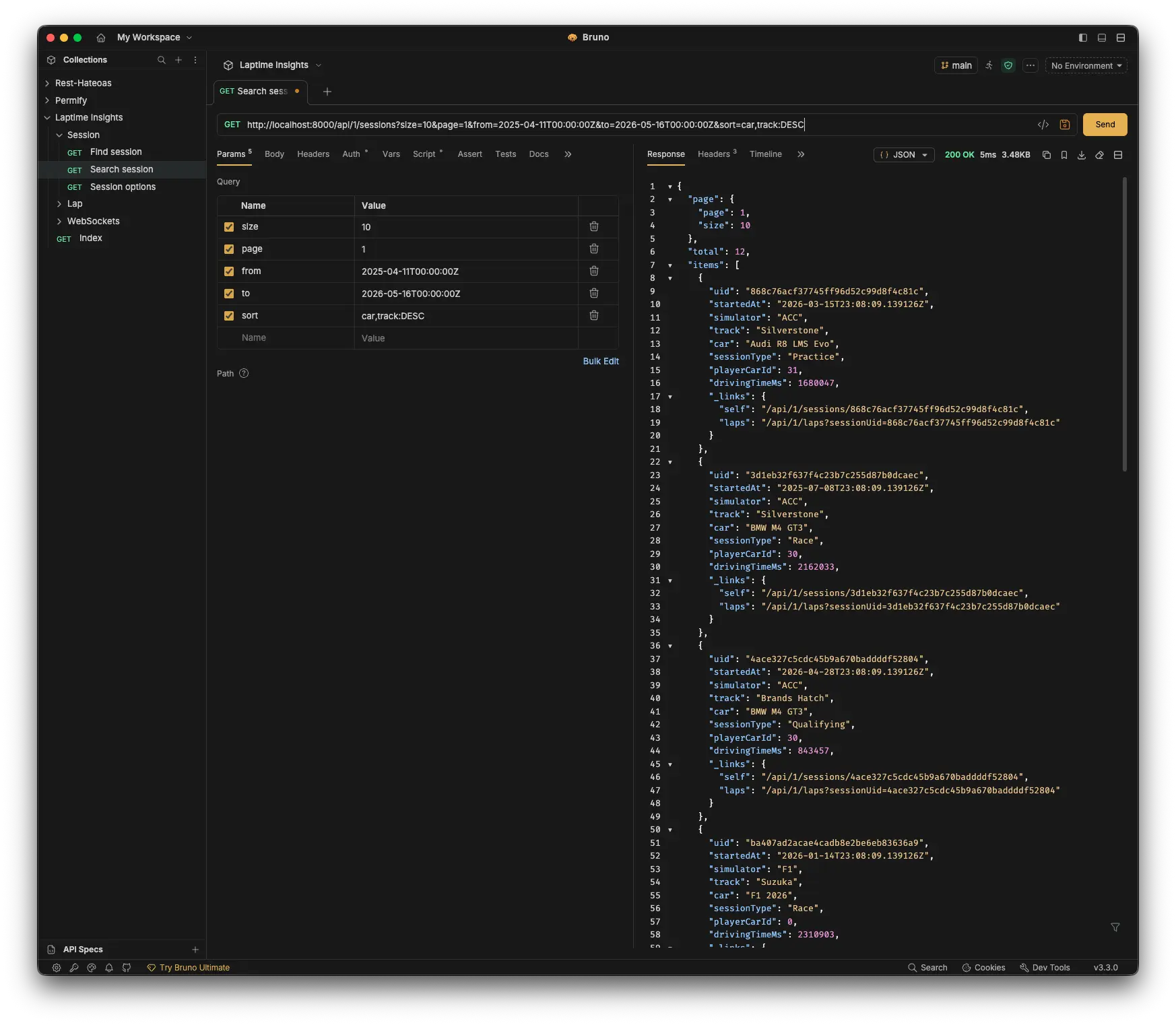Open Dev Tools from status bar
1176x1025 pixels.
[1045, 968]
